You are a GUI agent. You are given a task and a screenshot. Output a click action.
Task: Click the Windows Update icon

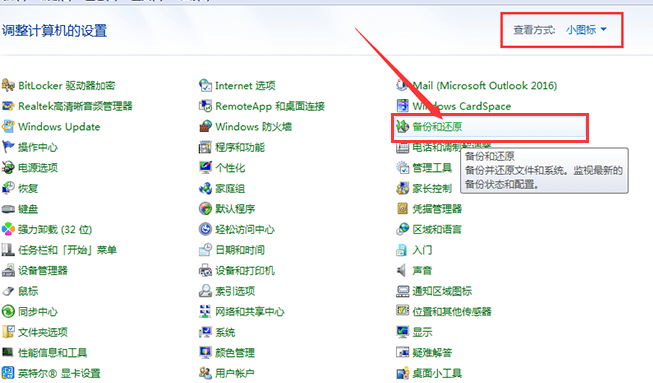8,127
